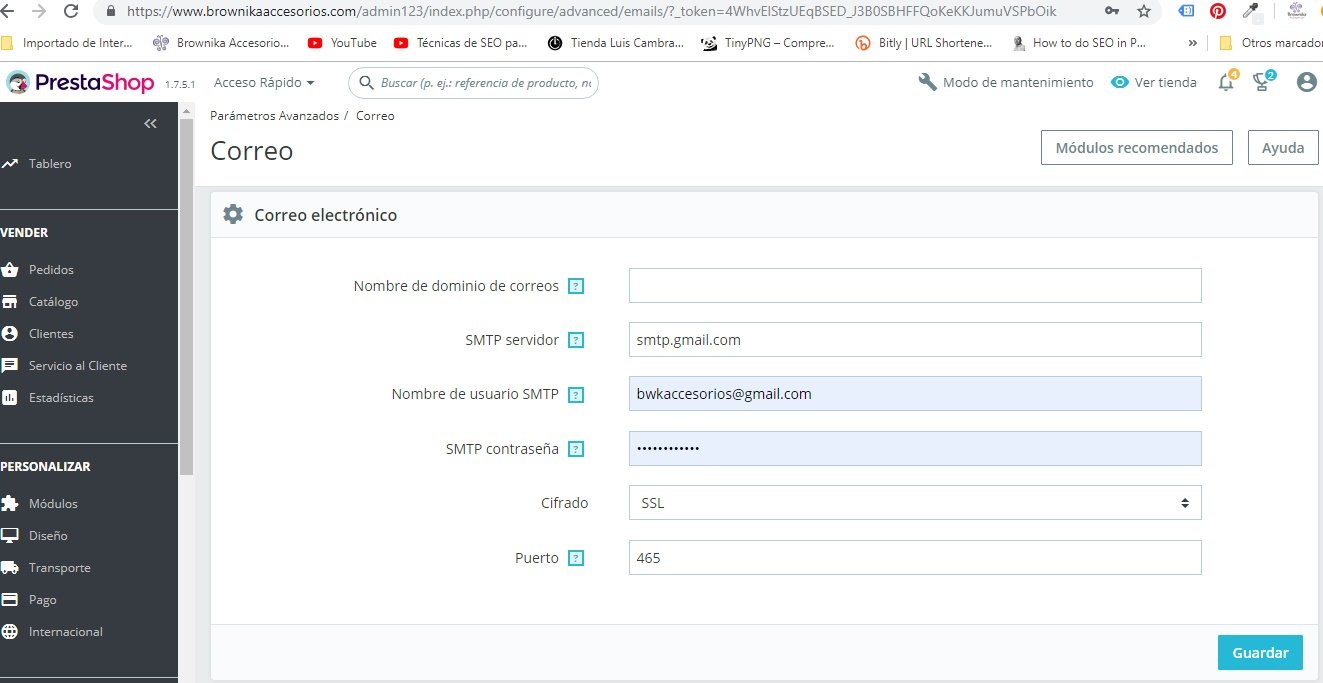Open notifications bell icon

pyautogui.click(x=1227, y=82)
